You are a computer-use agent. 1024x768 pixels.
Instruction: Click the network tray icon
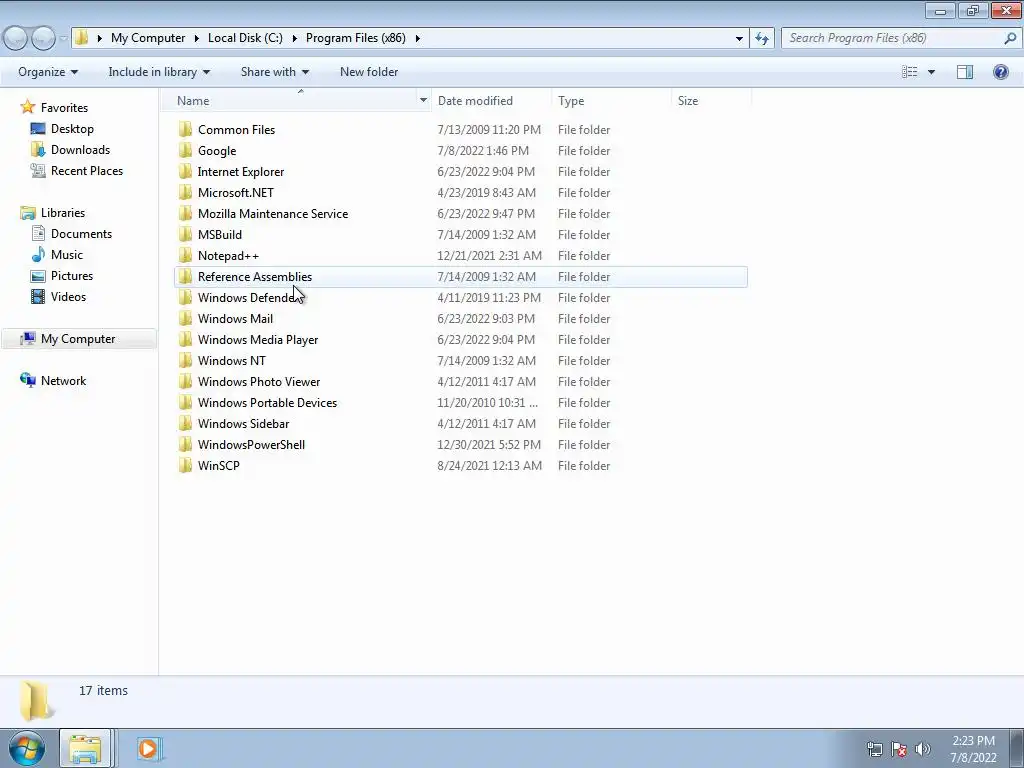pyautogui.click(x=874, y=748)
